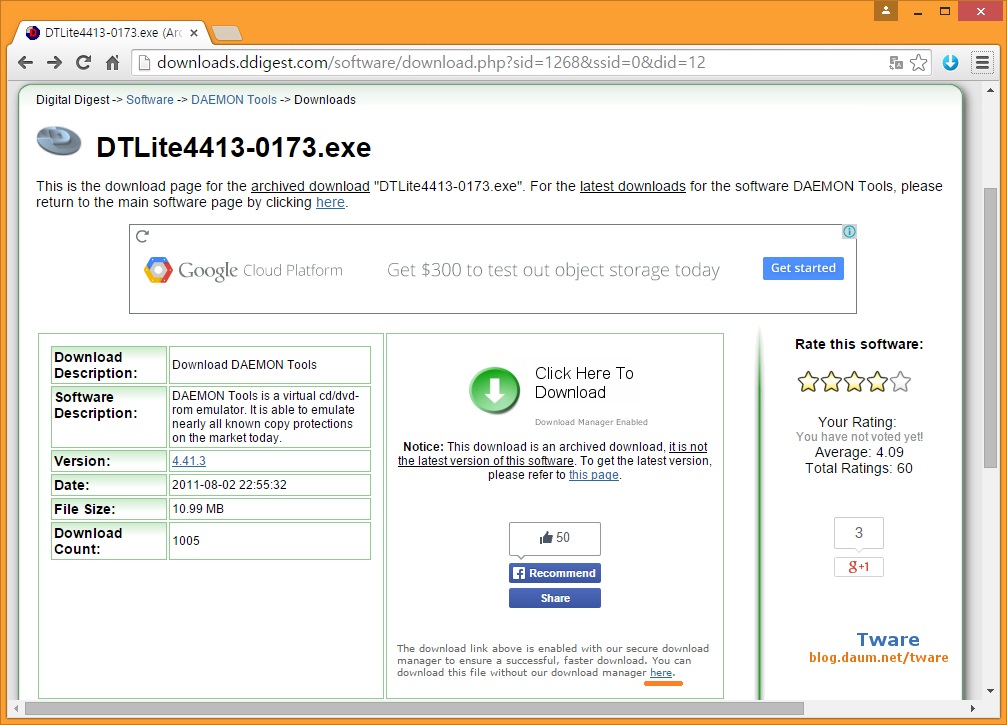Rate software with fifth star
1007x725 pixels.
900,382
